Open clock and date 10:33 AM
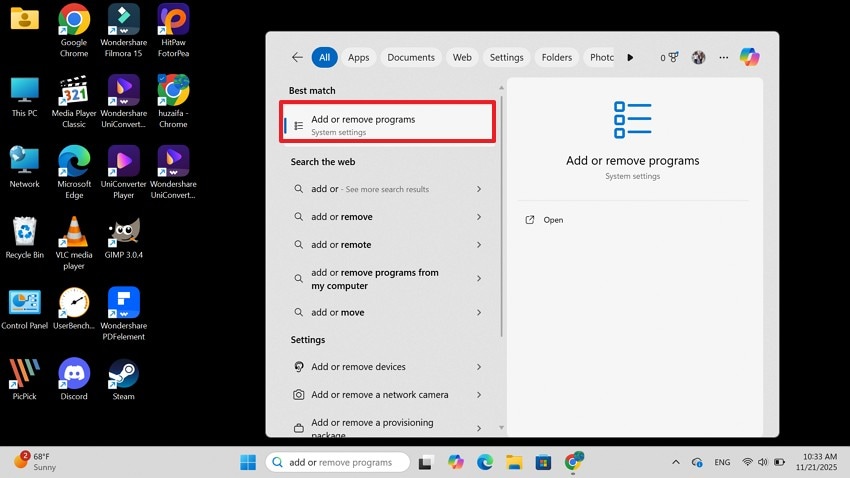 point(817,462)
